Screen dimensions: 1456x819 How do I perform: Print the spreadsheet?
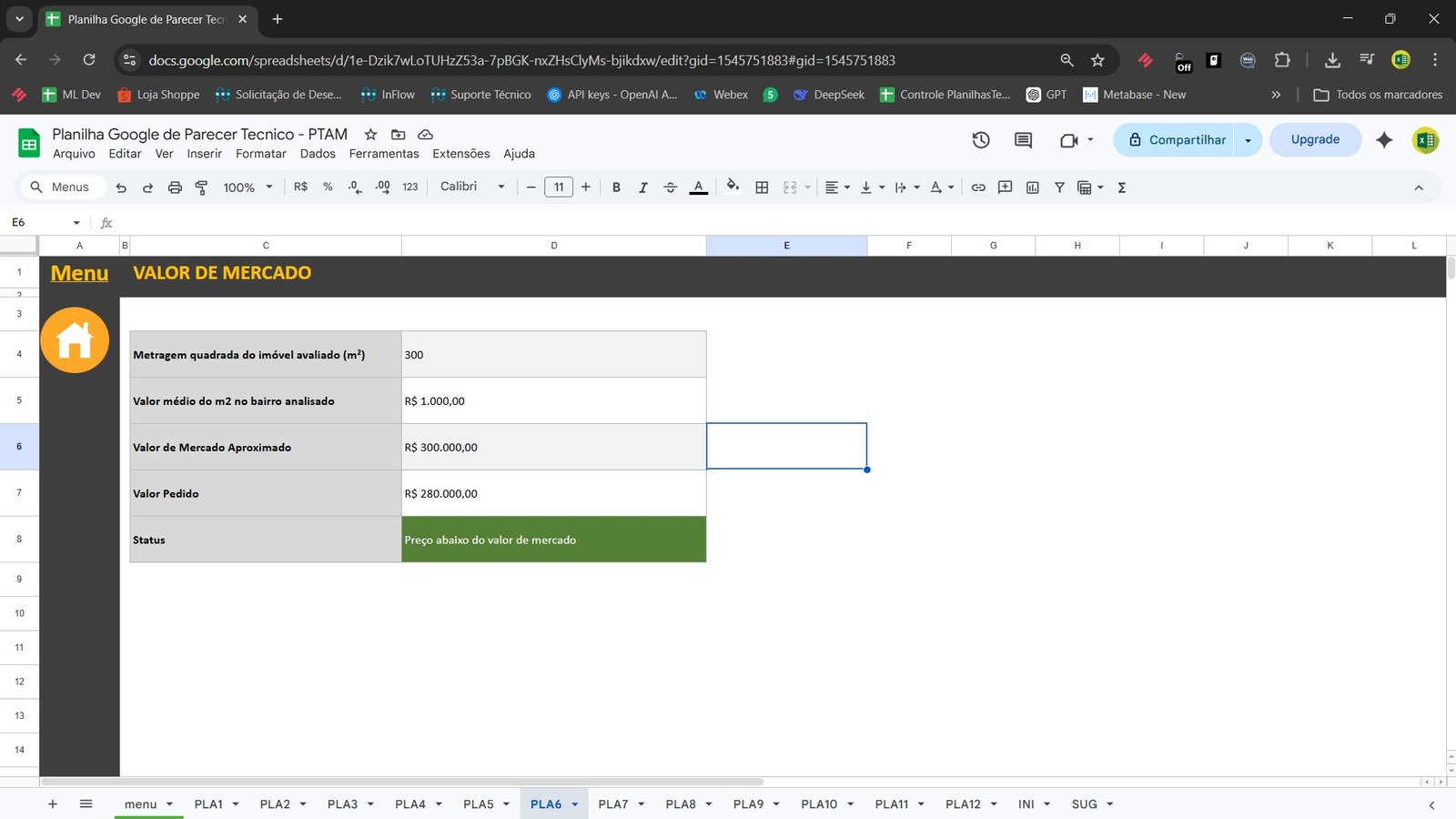tap(174, 187)
